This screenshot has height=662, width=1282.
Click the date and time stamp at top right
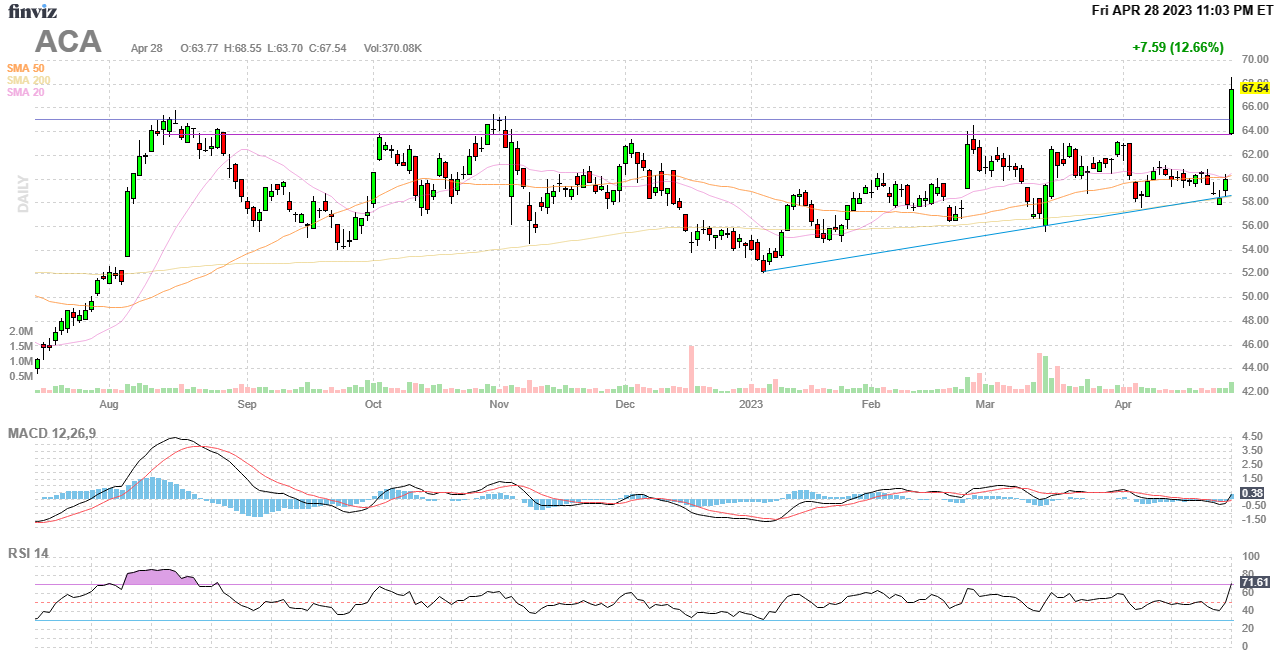point(1182,10)
